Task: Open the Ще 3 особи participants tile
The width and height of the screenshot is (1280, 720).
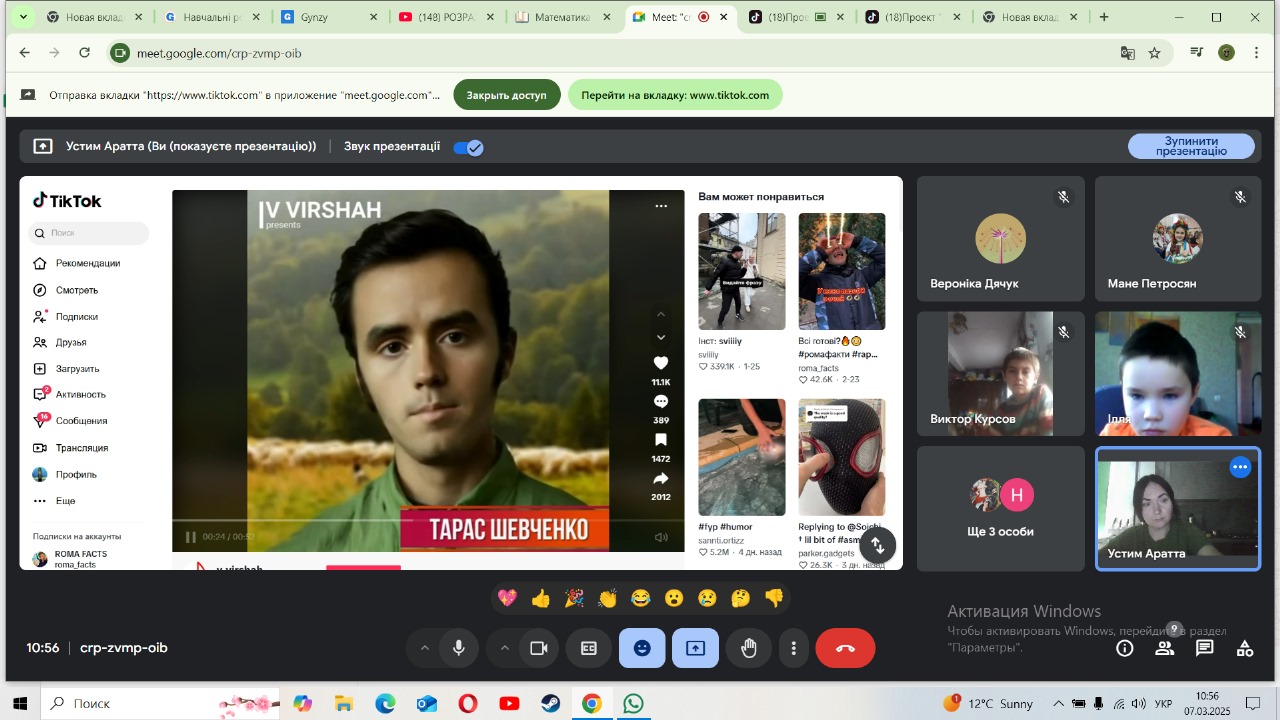Action: tap(1001, 509)
